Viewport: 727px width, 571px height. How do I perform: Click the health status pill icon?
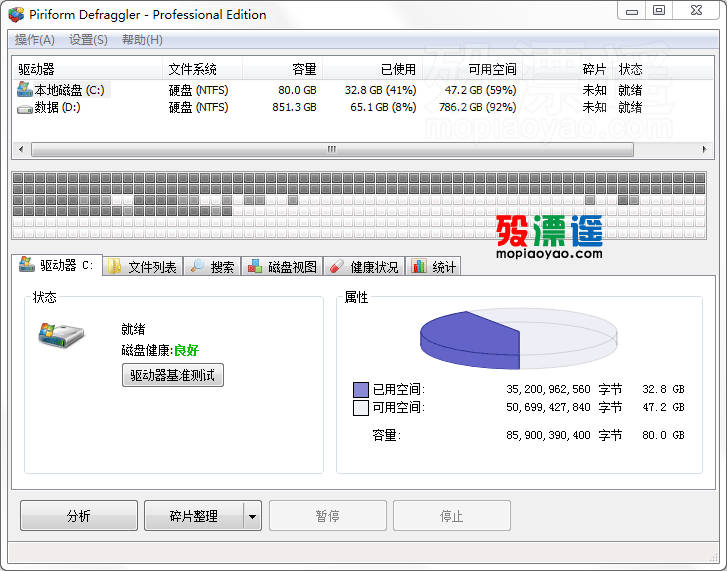[336, 266]
